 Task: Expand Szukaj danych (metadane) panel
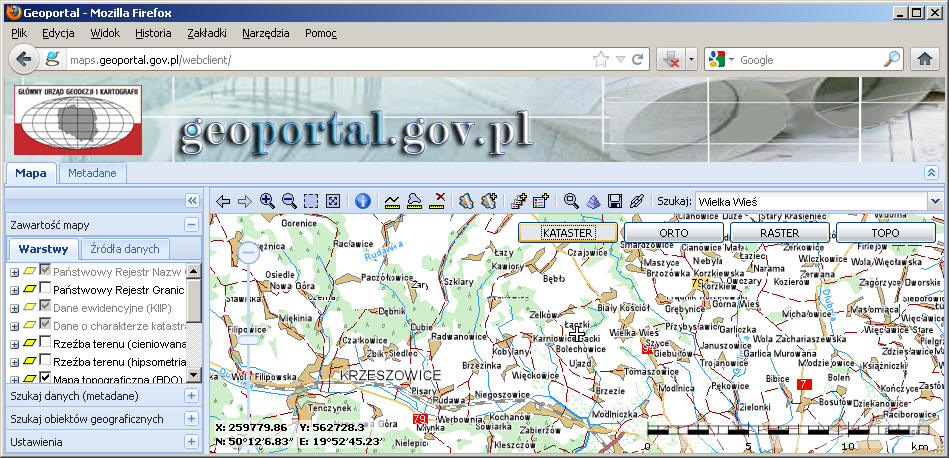pos(191,396)
